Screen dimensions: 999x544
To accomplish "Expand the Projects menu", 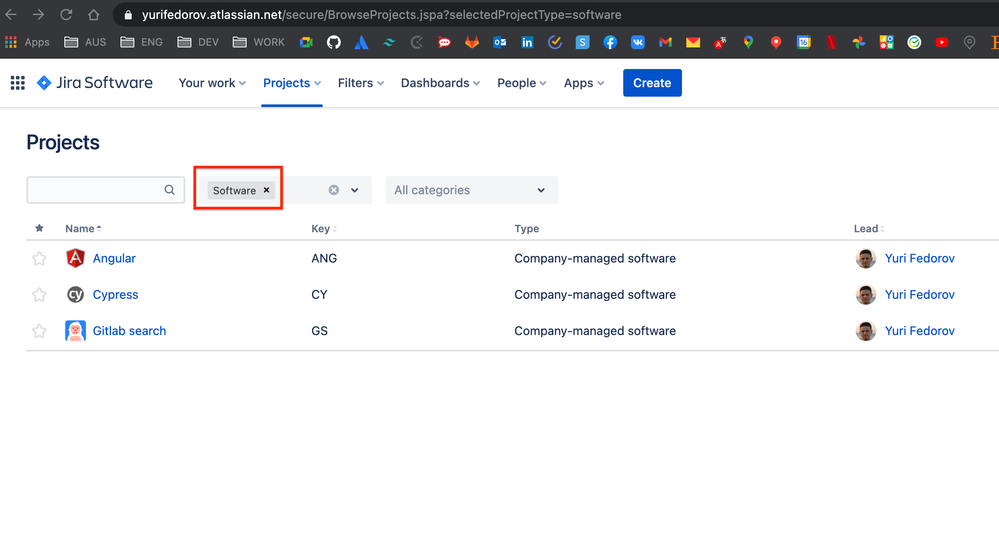I will tap(292, 83).
